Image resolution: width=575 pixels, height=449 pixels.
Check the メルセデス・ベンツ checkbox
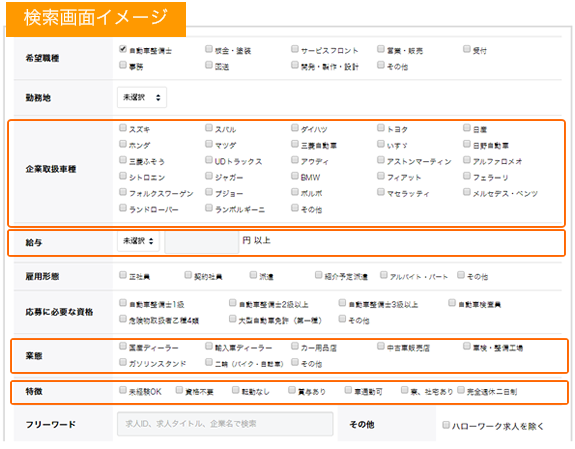coord(467,192)
